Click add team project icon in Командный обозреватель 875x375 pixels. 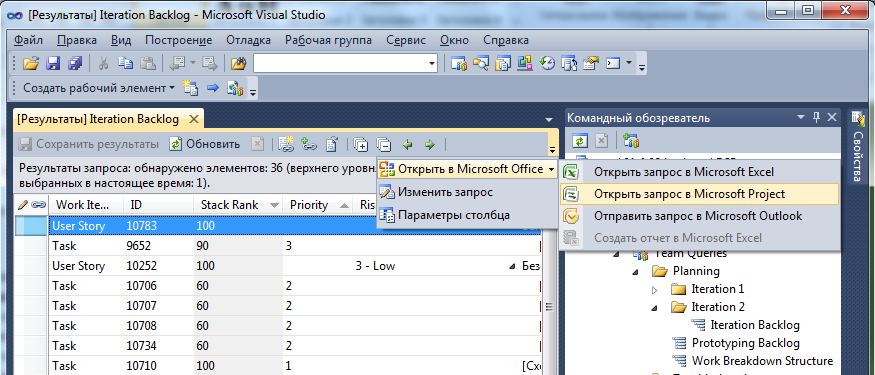tap(631, 141)
